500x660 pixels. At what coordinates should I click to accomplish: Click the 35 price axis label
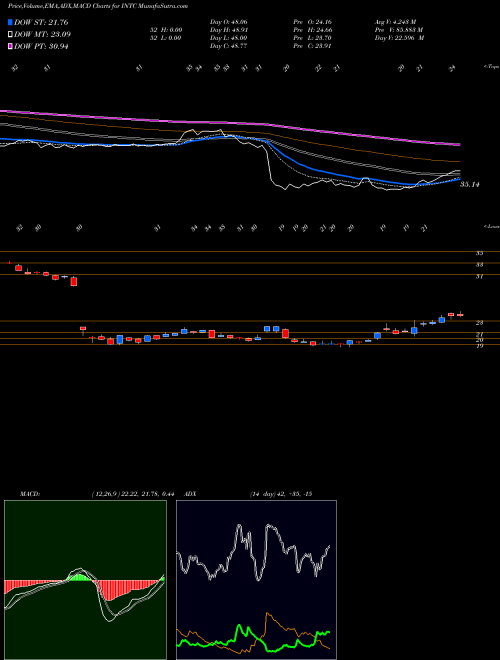[x=479, y=253]
